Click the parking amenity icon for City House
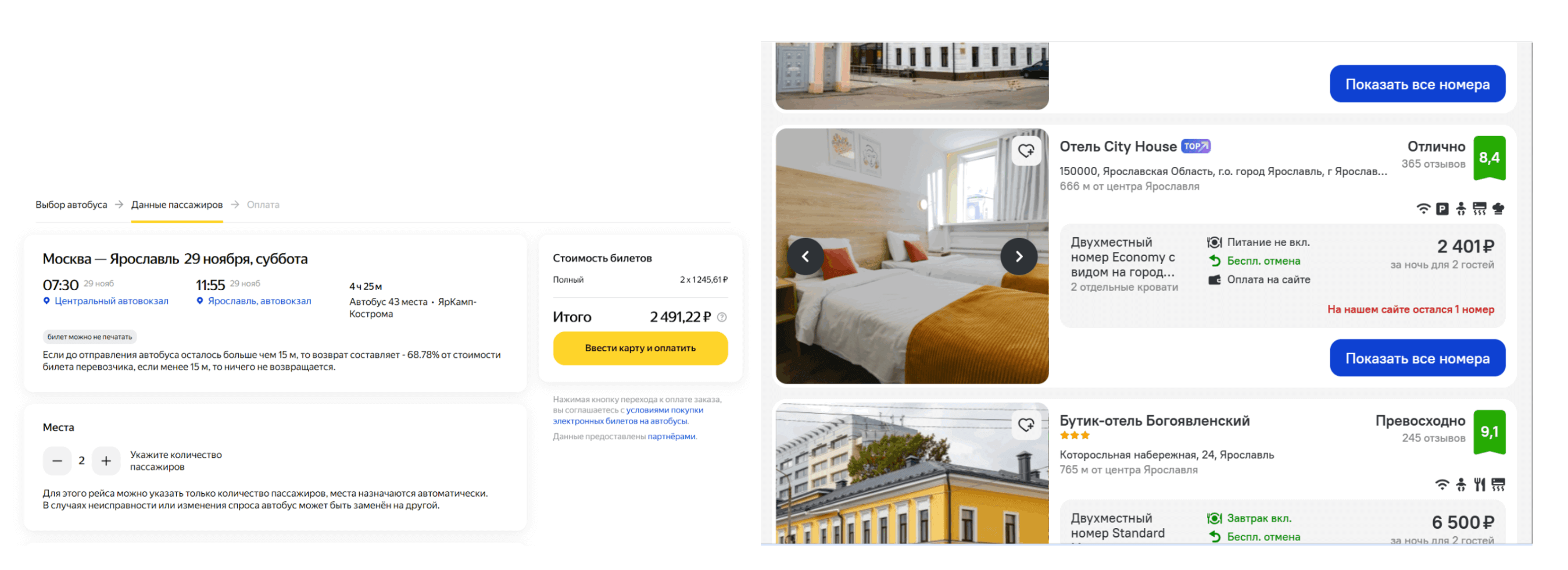This screenshot has width=1568, height=570. [x=1442, y=209]
